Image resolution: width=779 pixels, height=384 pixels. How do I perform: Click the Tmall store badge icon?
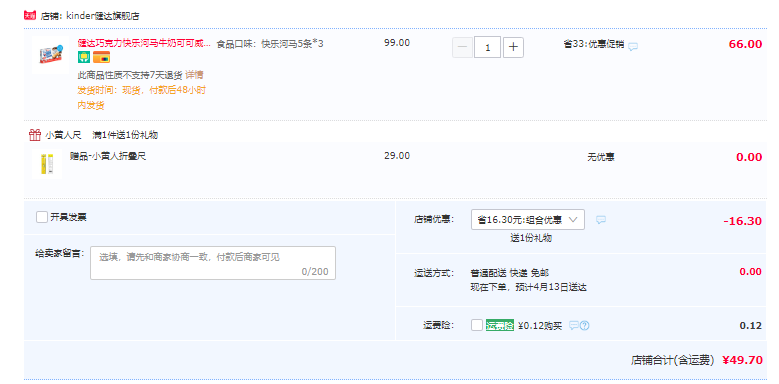(x=30, y=15)
